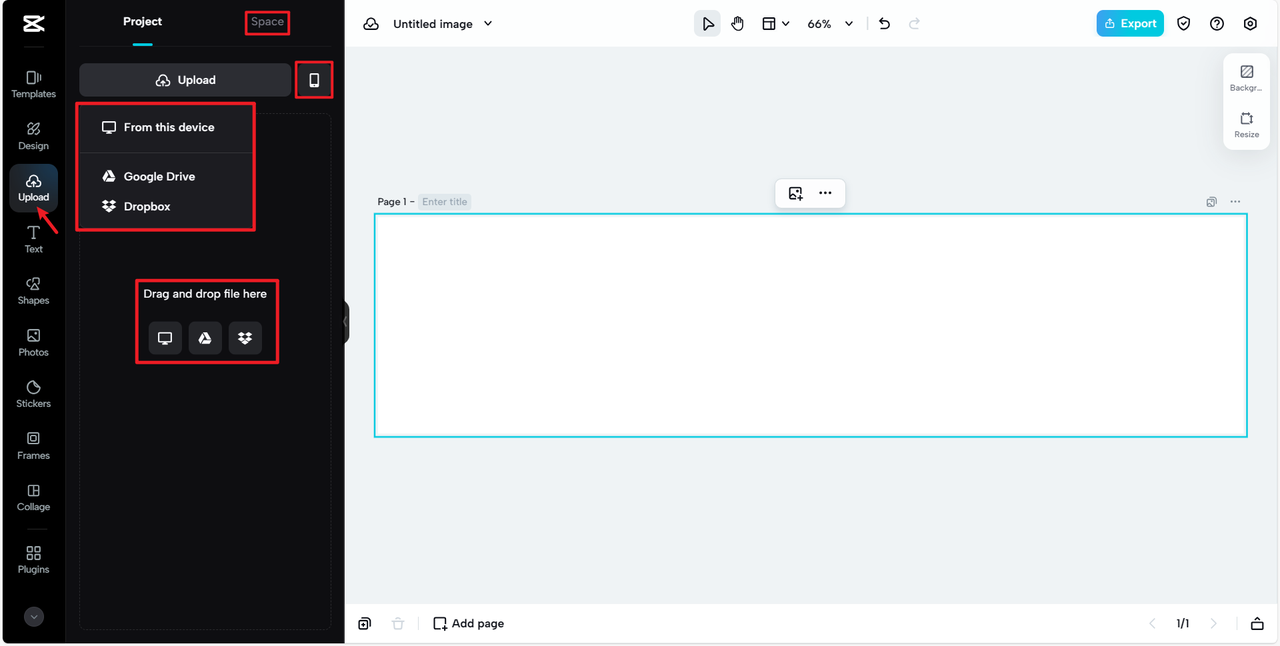Expand more sidebar items with down chevron

(x=34, y=617)
